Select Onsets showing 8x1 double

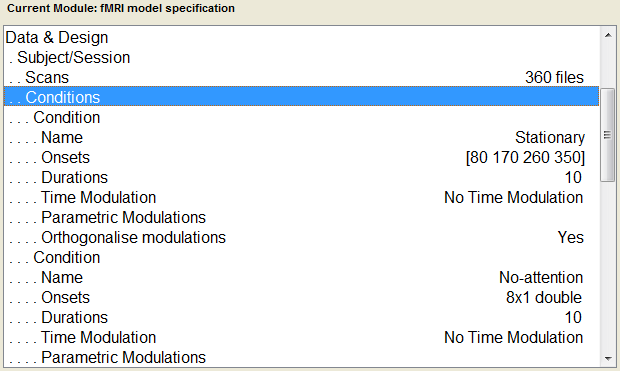pos(302,297)
